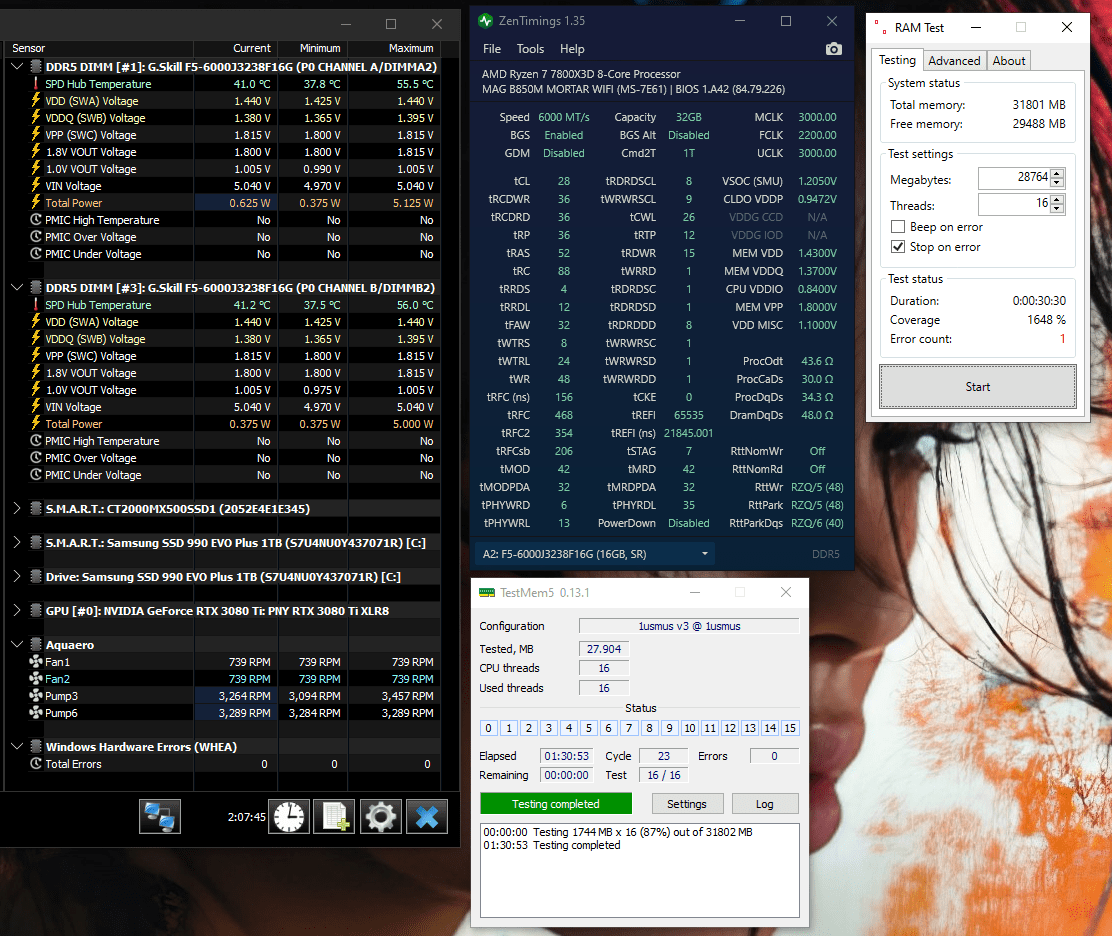Uncheck the Stop on error checkbox

898,247
